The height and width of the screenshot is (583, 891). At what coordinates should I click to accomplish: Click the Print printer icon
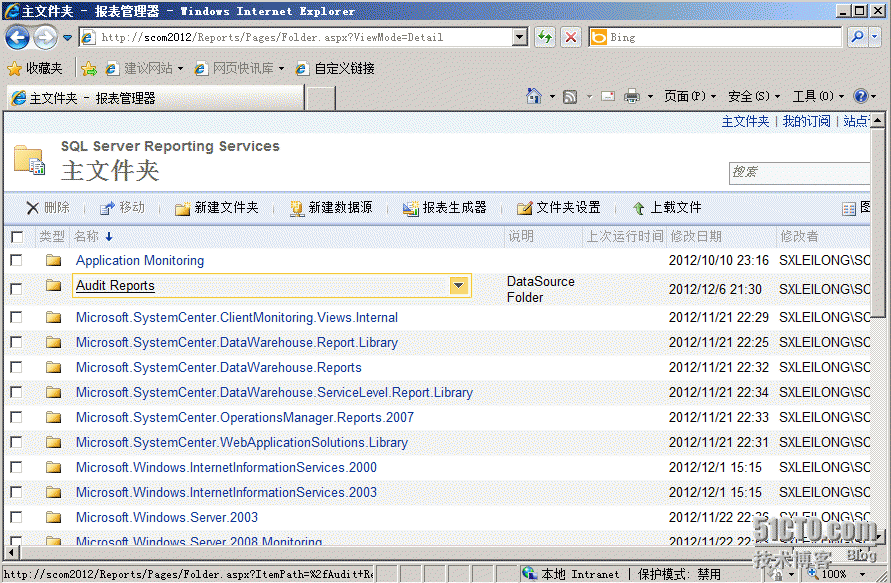coord(631,96)
